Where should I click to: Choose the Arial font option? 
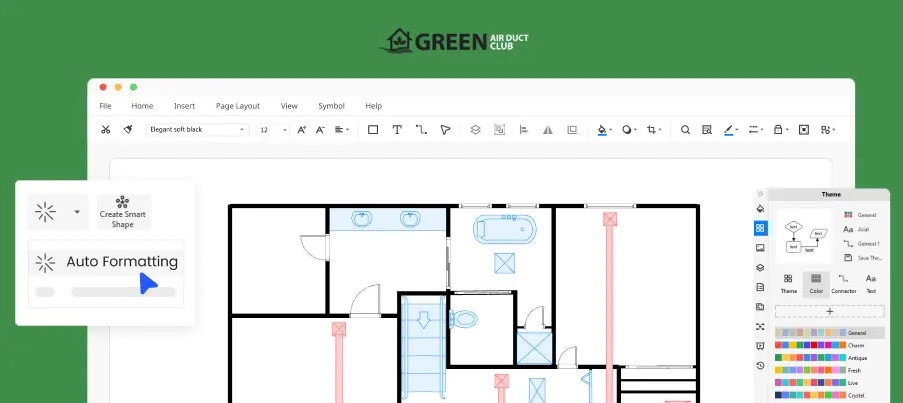tap(856, 229)
